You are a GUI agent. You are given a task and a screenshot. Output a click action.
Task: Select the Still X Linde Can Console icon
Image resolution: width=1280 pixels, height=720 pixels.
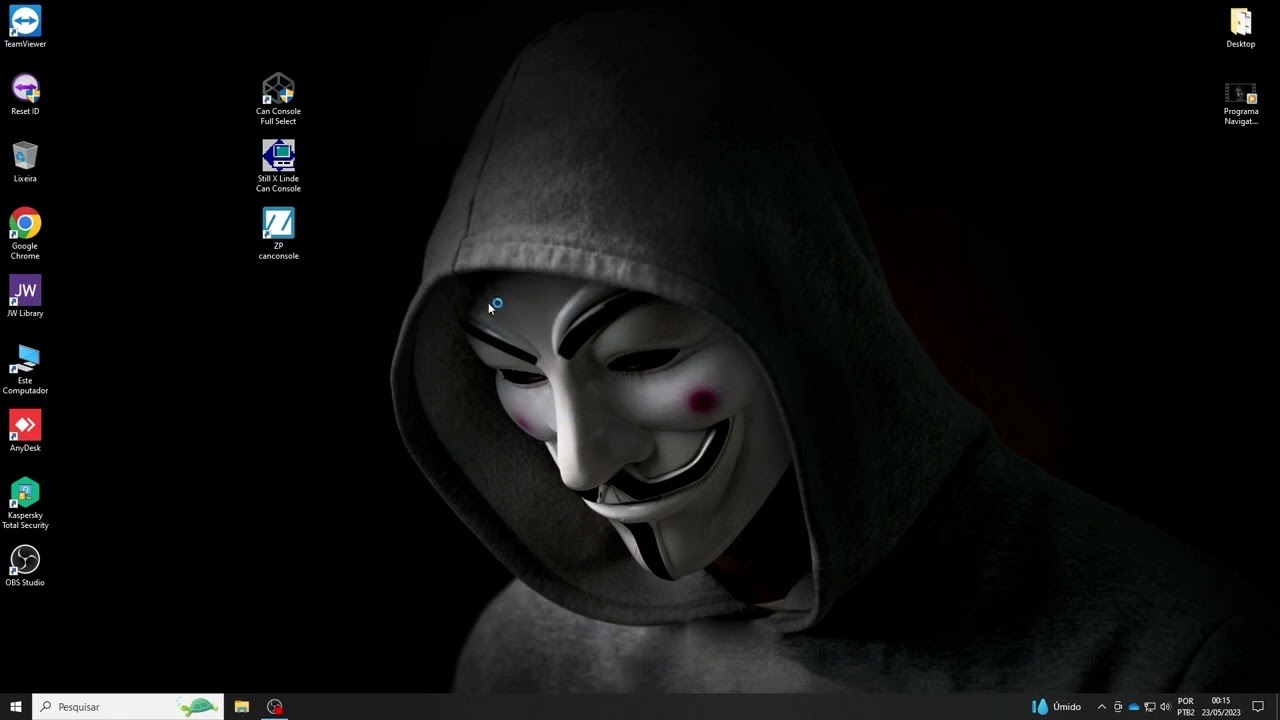tap(278, 167)
